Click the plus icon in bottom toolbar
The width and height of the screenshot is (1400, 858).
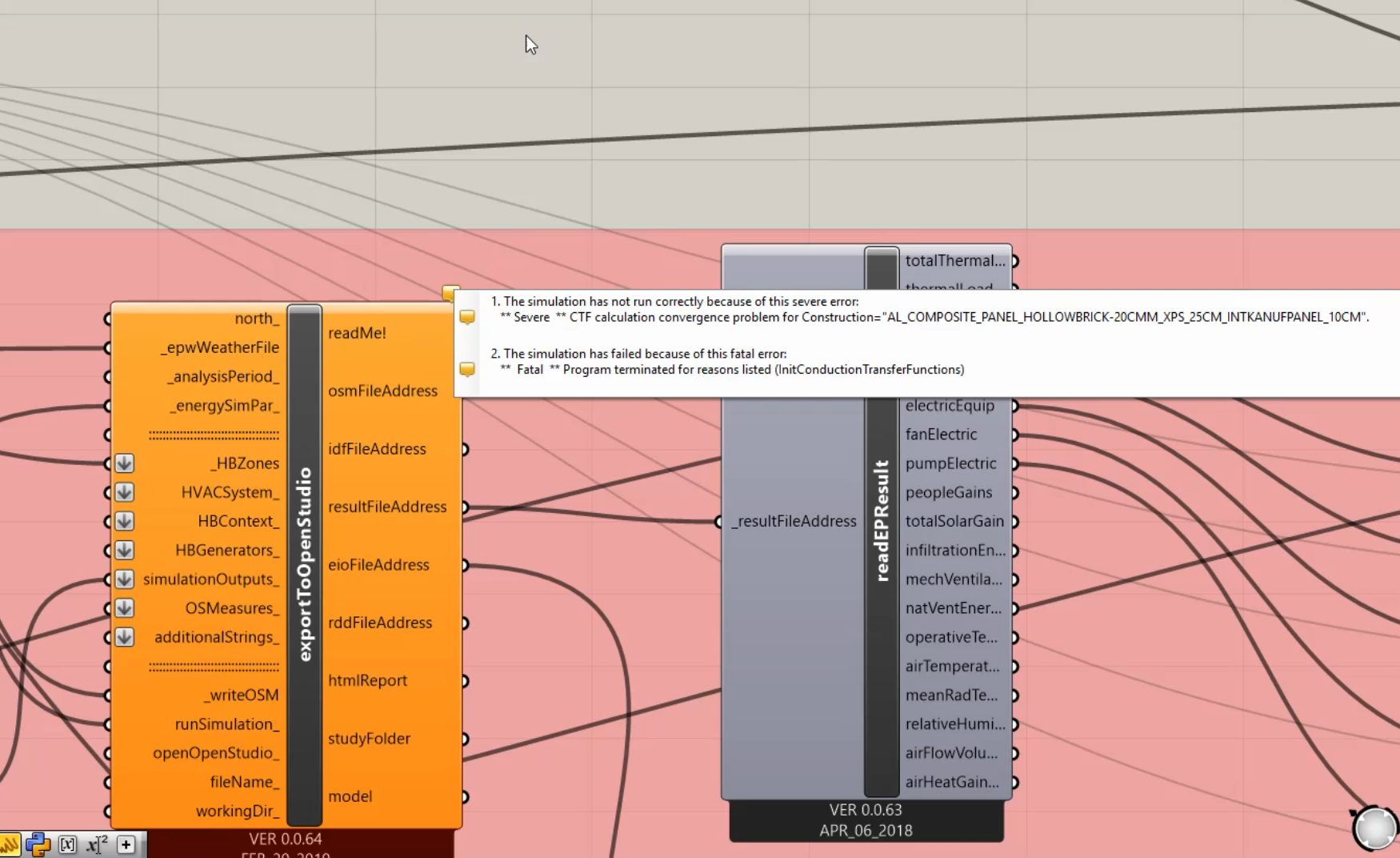pyautogui.click(x=126, y=844)
